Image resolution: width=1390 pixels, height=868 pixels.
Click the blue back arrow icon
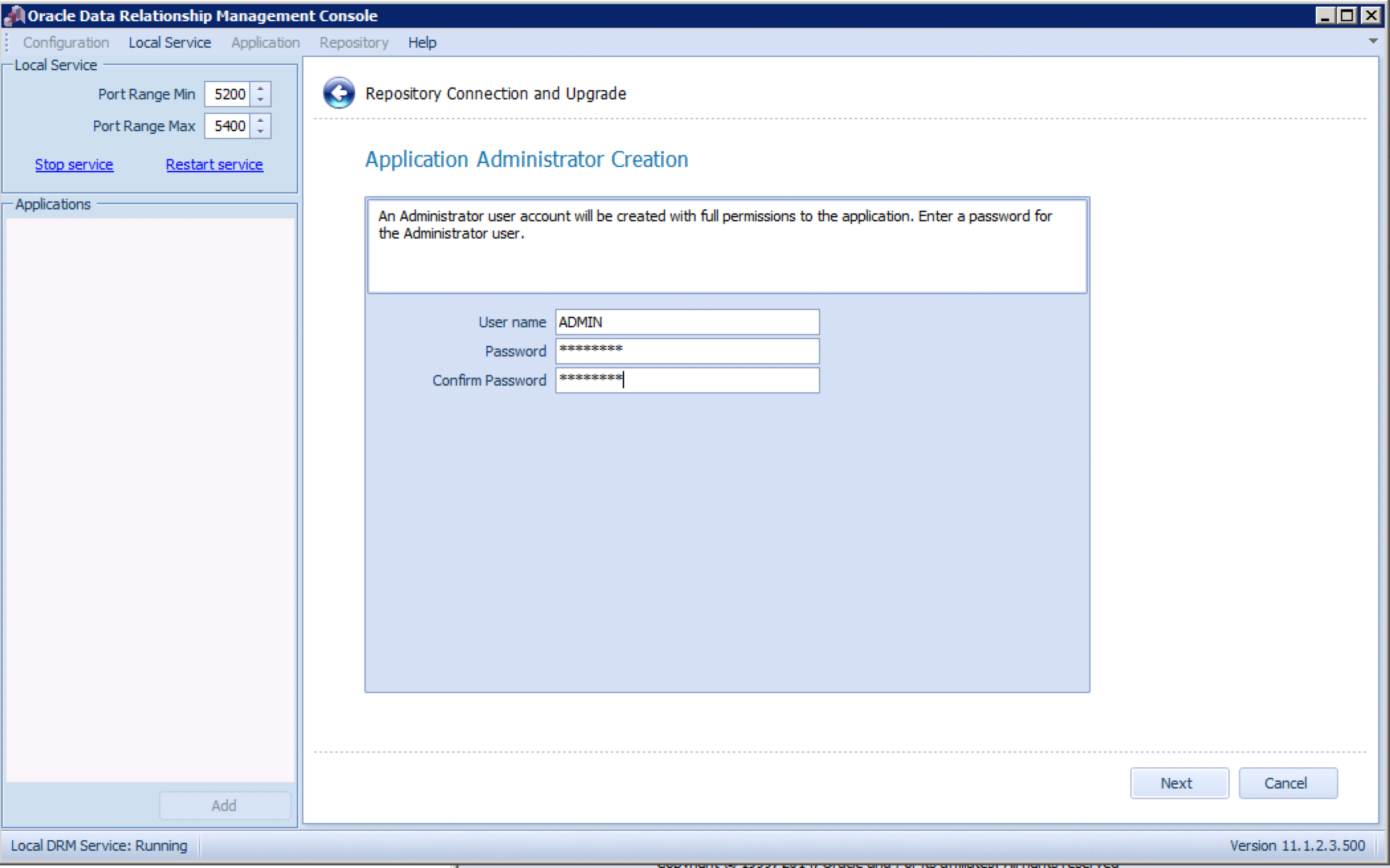pos(339,93)
